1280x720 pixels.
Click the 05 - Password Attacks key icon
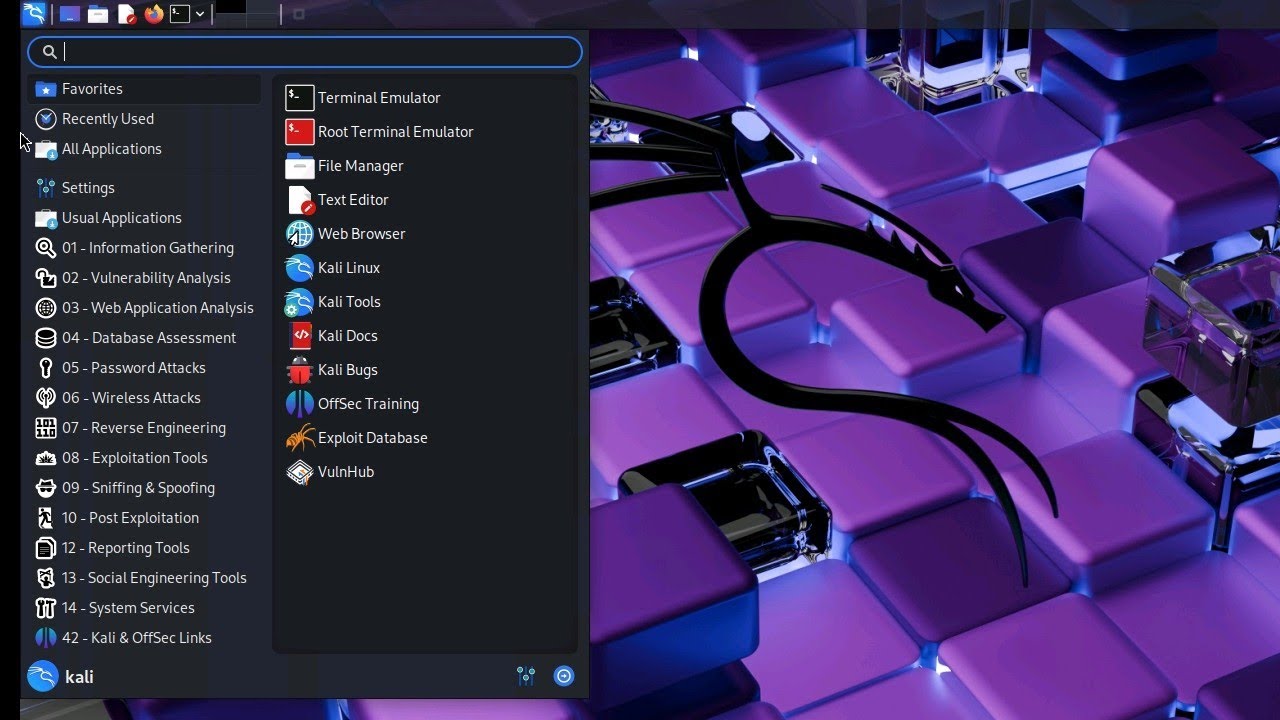point(46,368)
